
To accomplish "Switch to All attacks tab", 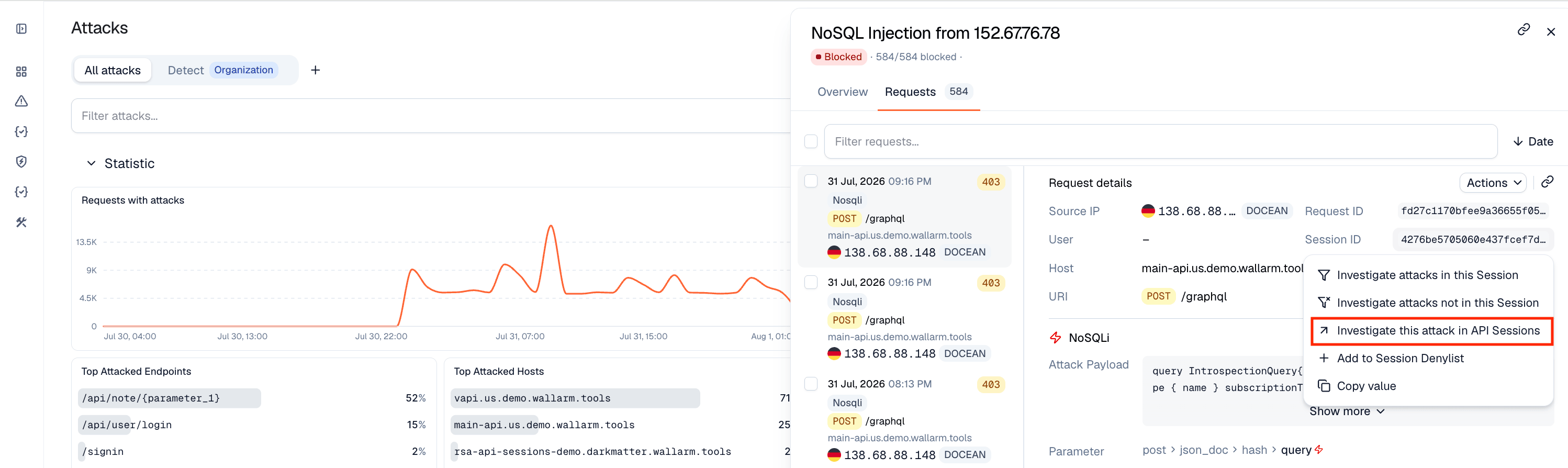I will pos(113,70).
